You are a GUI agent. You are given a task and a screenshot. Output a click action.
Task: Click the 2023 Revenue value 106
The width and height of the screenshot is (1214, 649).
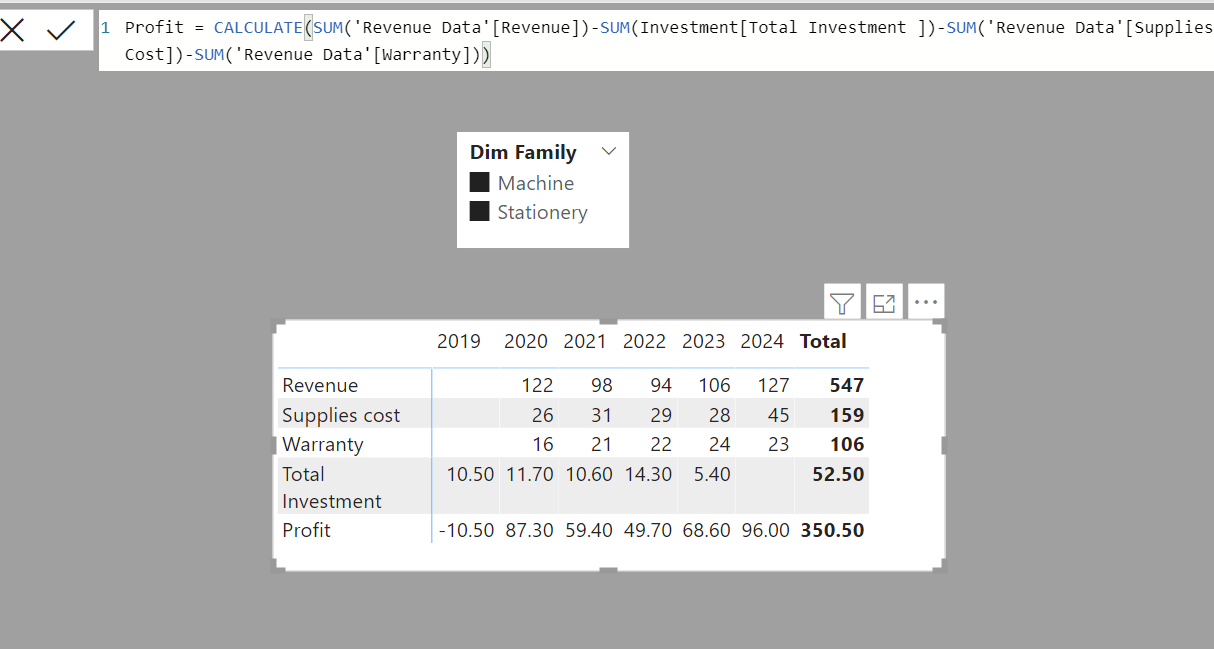click(715, 385)
